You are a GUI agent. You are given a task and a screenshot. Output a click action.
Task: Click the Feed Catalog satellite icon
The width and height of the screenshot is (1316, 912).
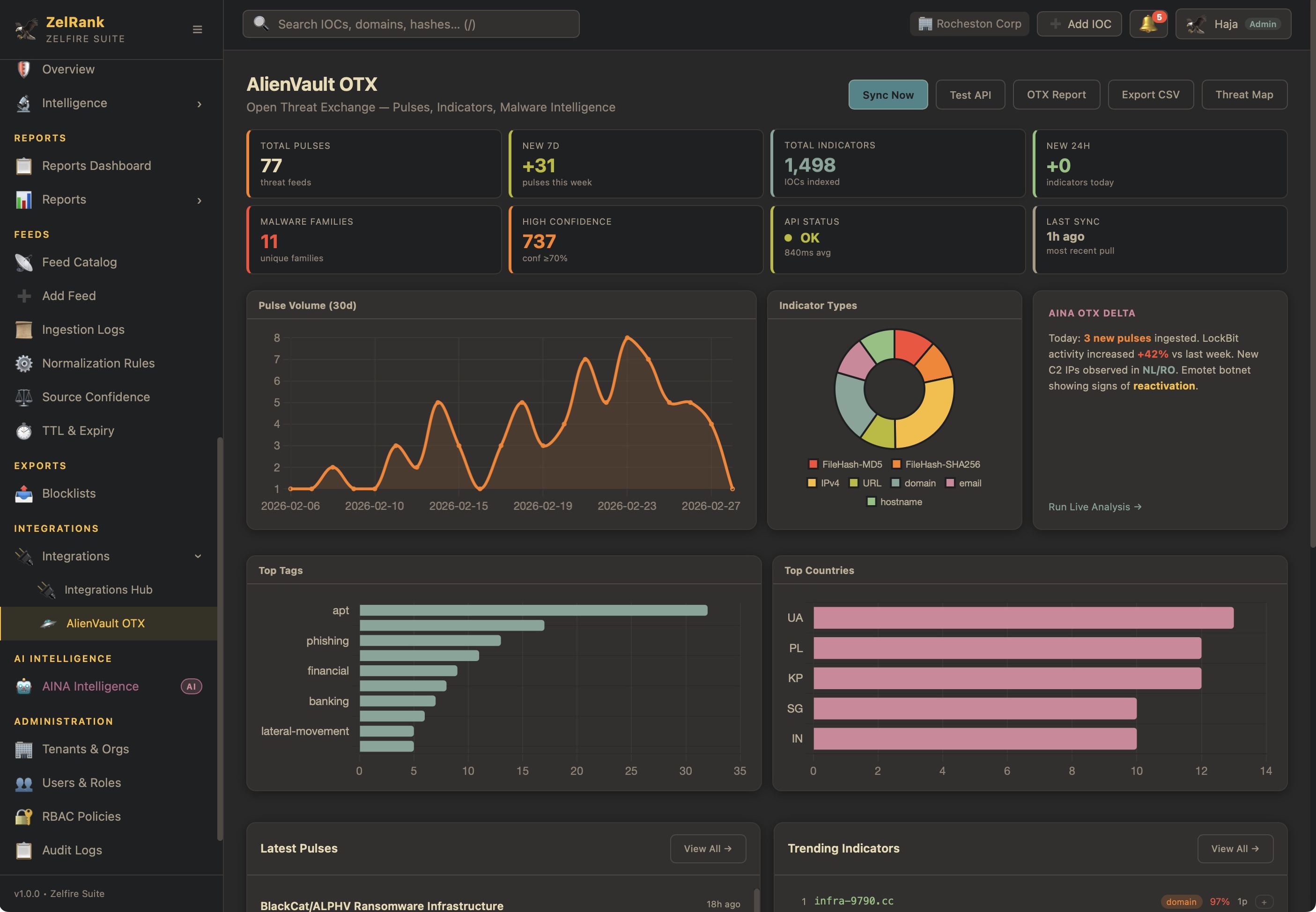tap(23, 262)
